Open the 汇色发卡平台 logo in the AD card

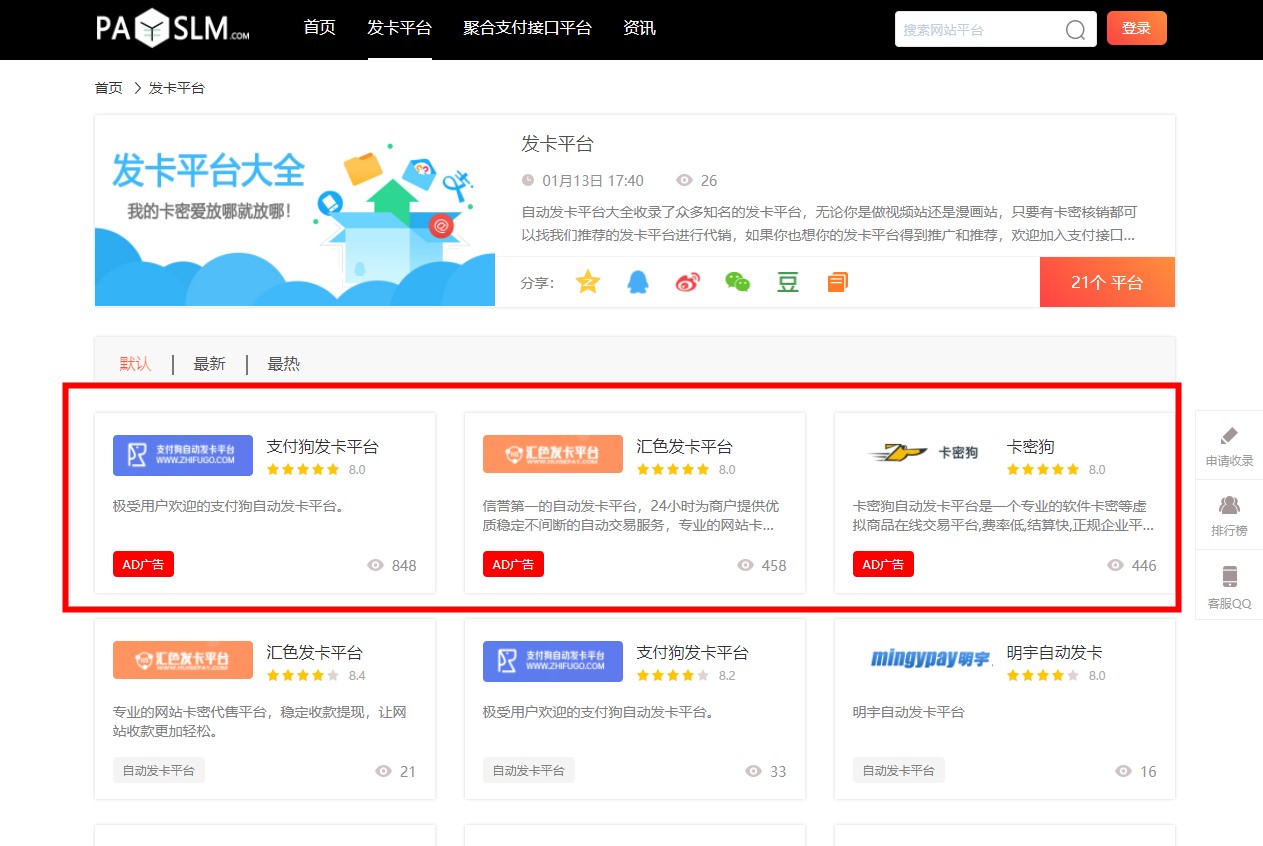[553, 455]
